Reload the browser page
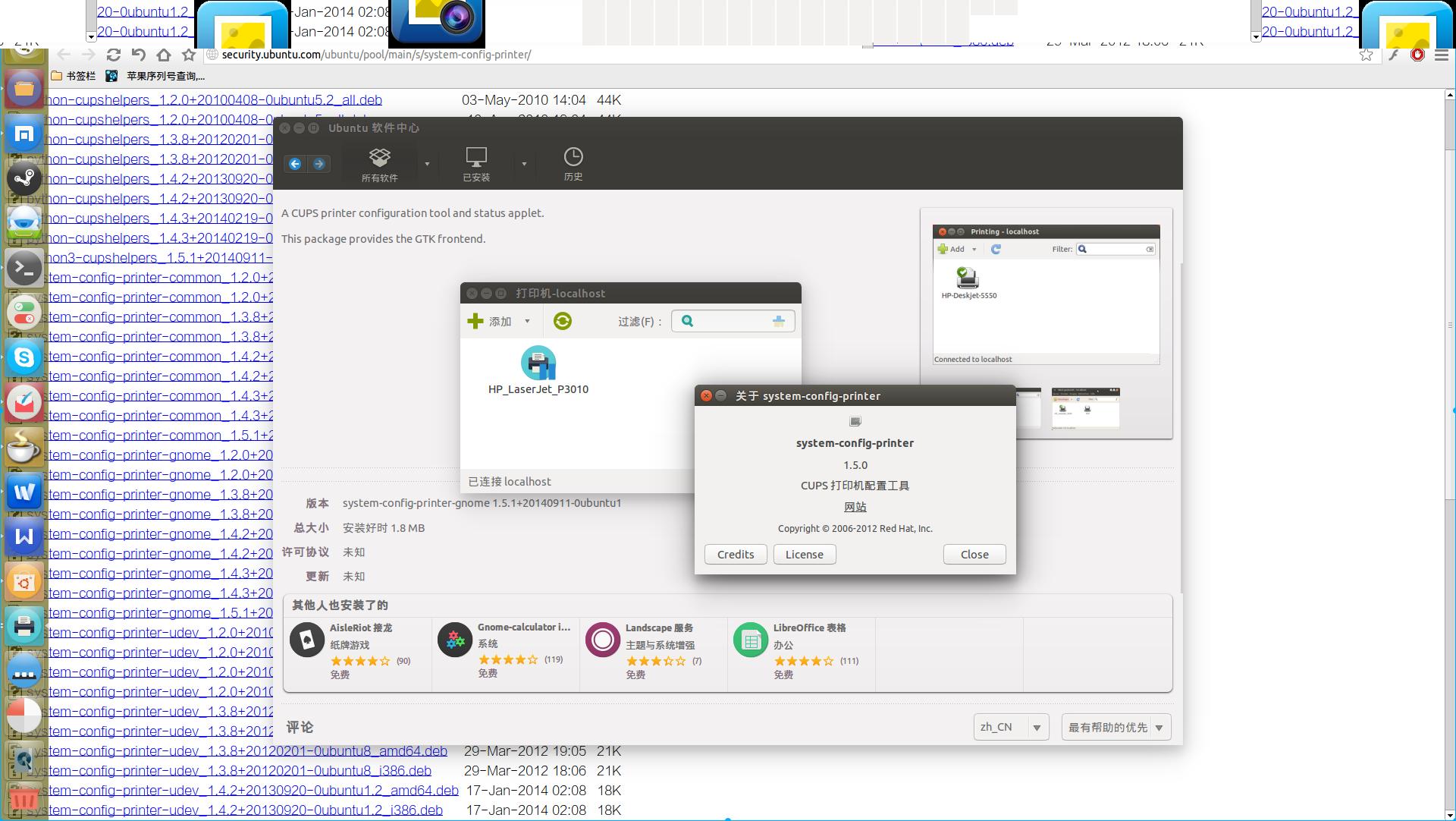The width and height of the screenshot is (1456, 821). (114, 55)
